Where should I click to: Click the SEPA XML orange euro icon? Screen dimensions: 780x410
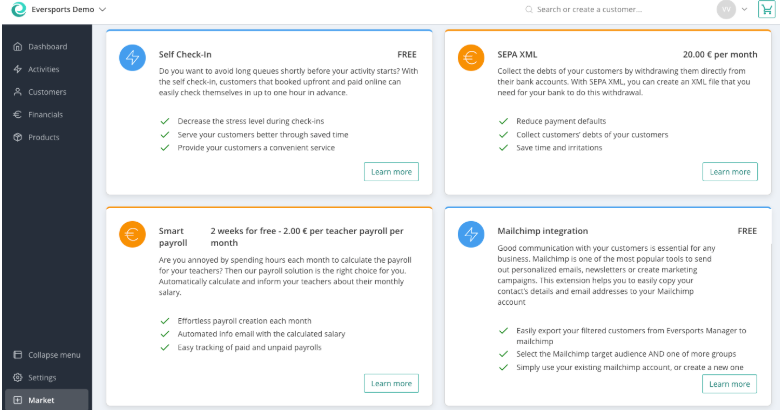click(x=471, y=58)
